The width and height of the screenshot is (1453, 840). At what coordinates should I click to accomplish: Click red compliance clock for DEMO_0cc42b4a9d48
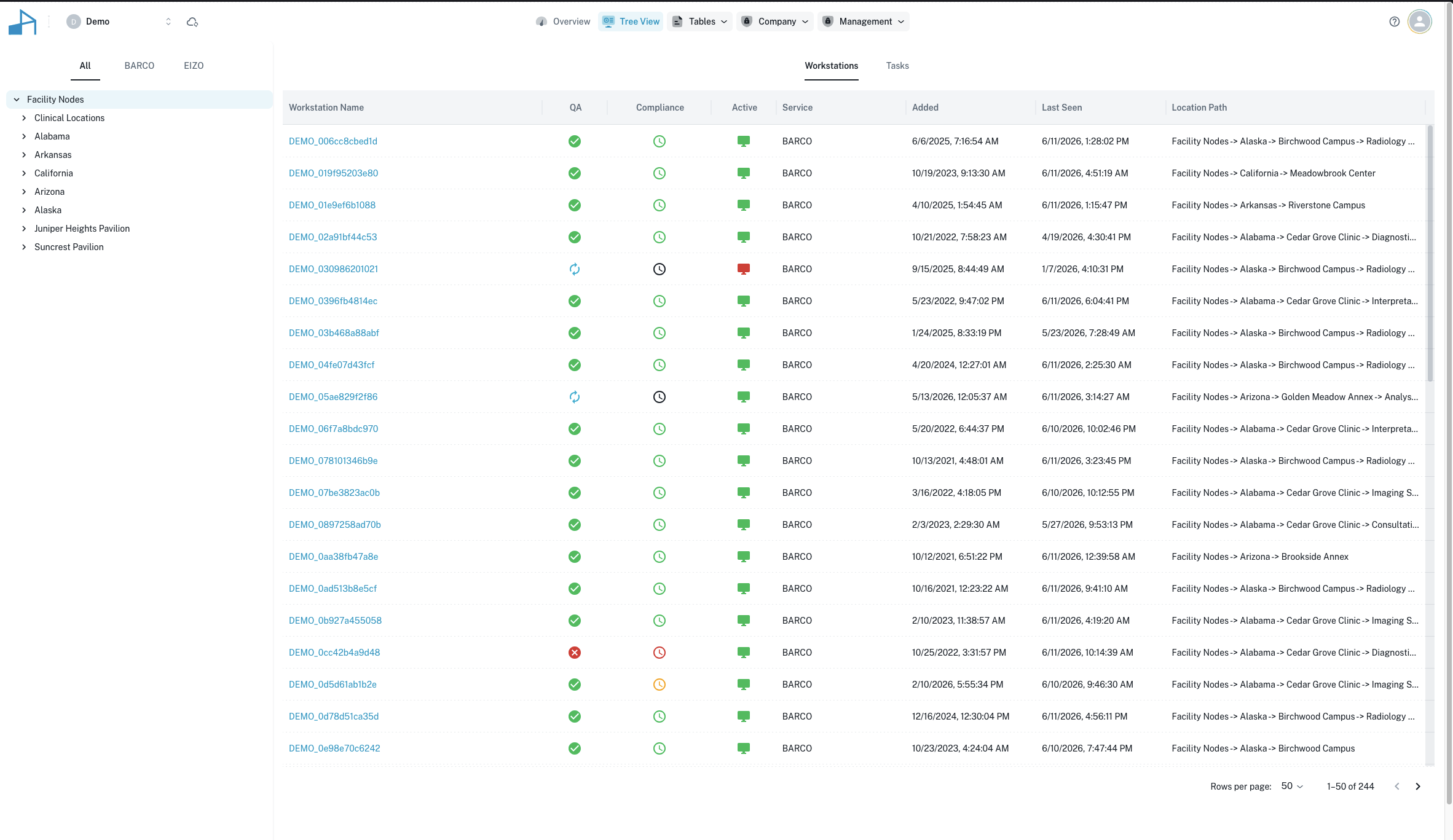660,653
